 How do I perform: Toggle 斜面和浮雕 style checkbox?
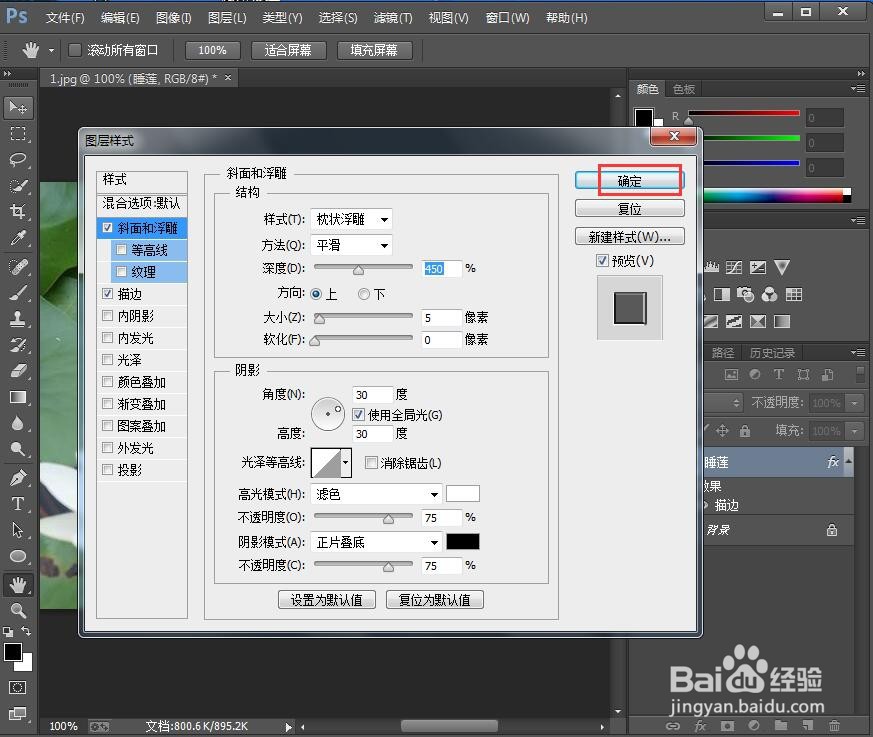point(107,228)
